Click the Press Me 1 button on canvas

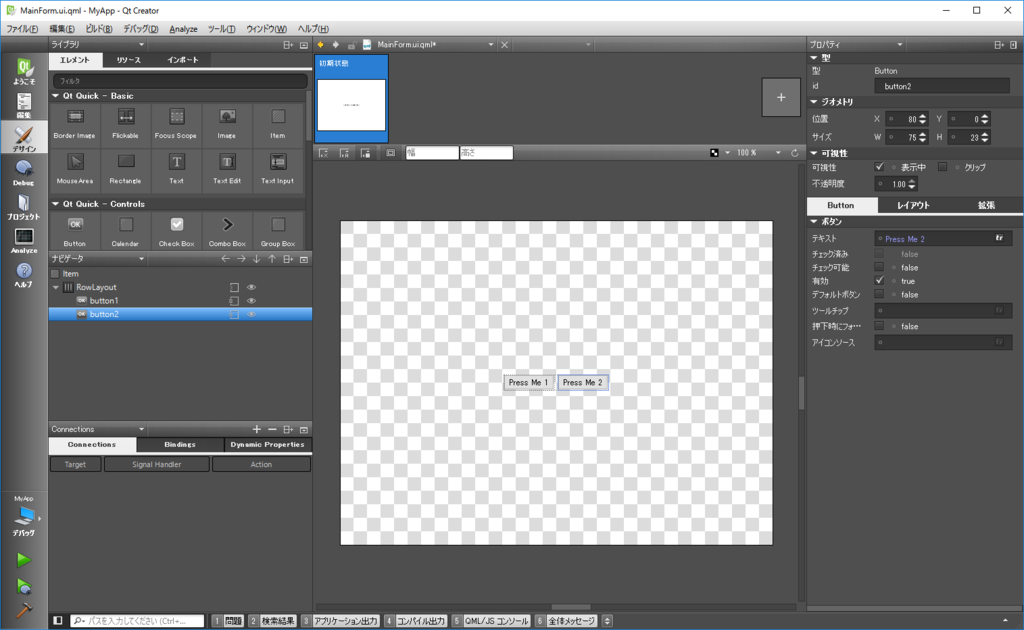click(528, 383)
